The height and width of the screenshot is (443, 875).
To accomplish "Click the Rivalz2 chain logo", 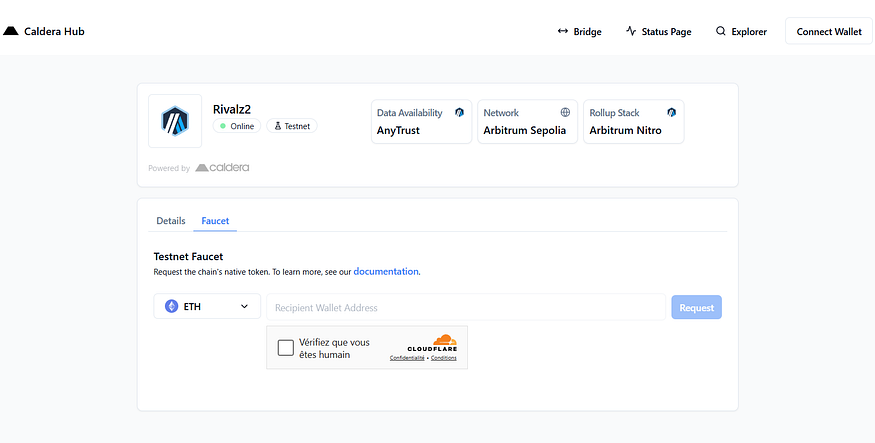I will click(x=175, y=121).
